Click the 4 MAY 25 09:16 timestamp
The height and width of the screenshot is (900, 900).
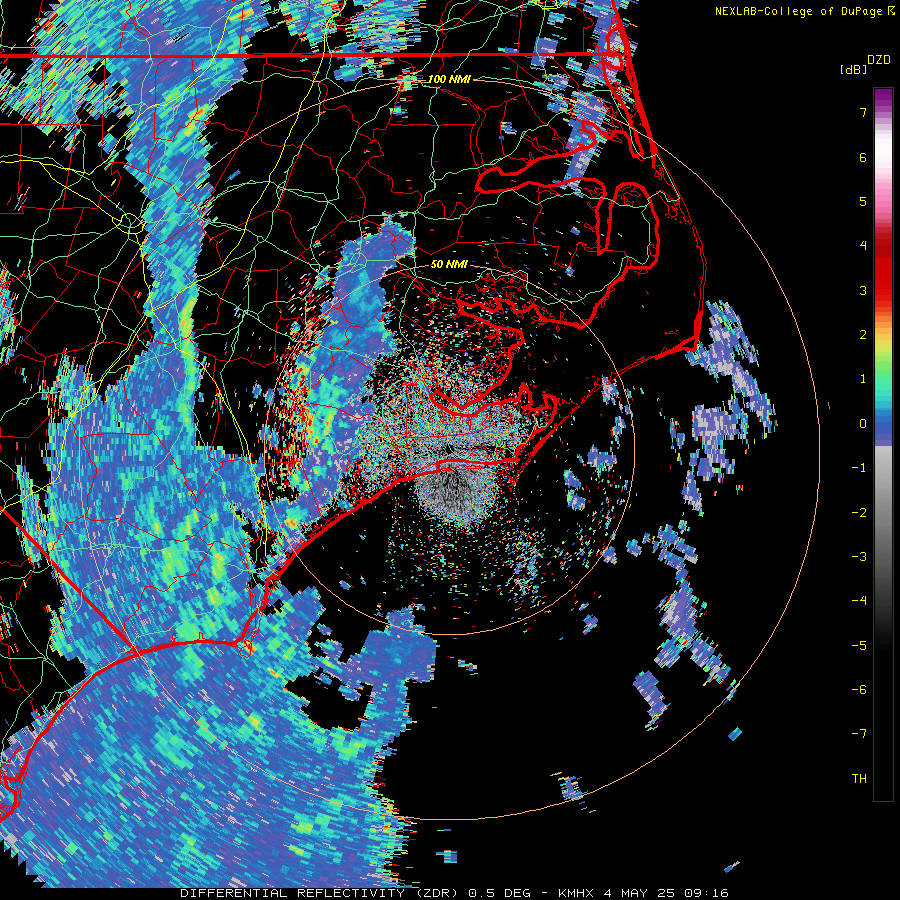point(666,893)
